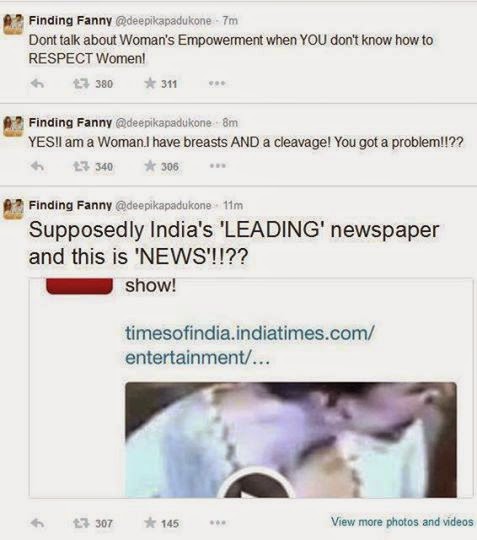Image resolution: width=477 pixels, height=540 pixels.
Task: Open more options on the 11m-old tweet
Action: coord(218,523)
